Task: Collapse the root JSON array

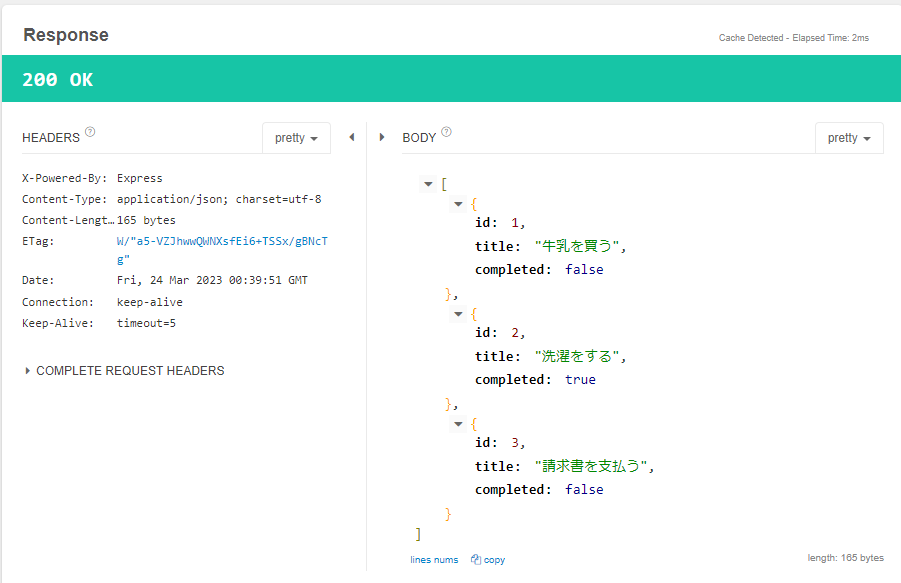Action: [x=428, y=183]
